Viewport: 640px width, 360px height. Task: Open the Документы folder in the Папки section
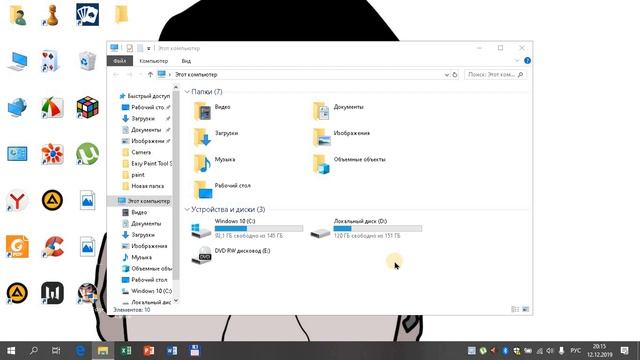[338, 111]
